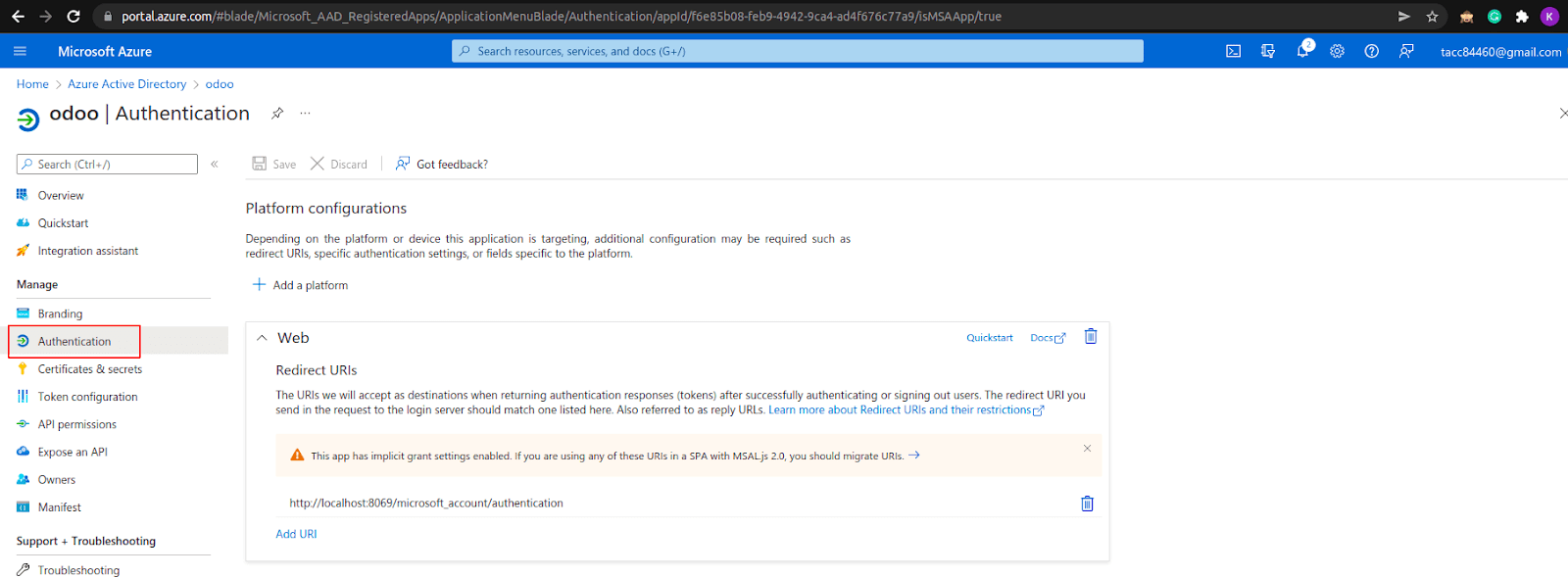Screen dimensions: 1568x577
Task: Click the Search resources, services, and docs box
Action: [x=798, y=51]
